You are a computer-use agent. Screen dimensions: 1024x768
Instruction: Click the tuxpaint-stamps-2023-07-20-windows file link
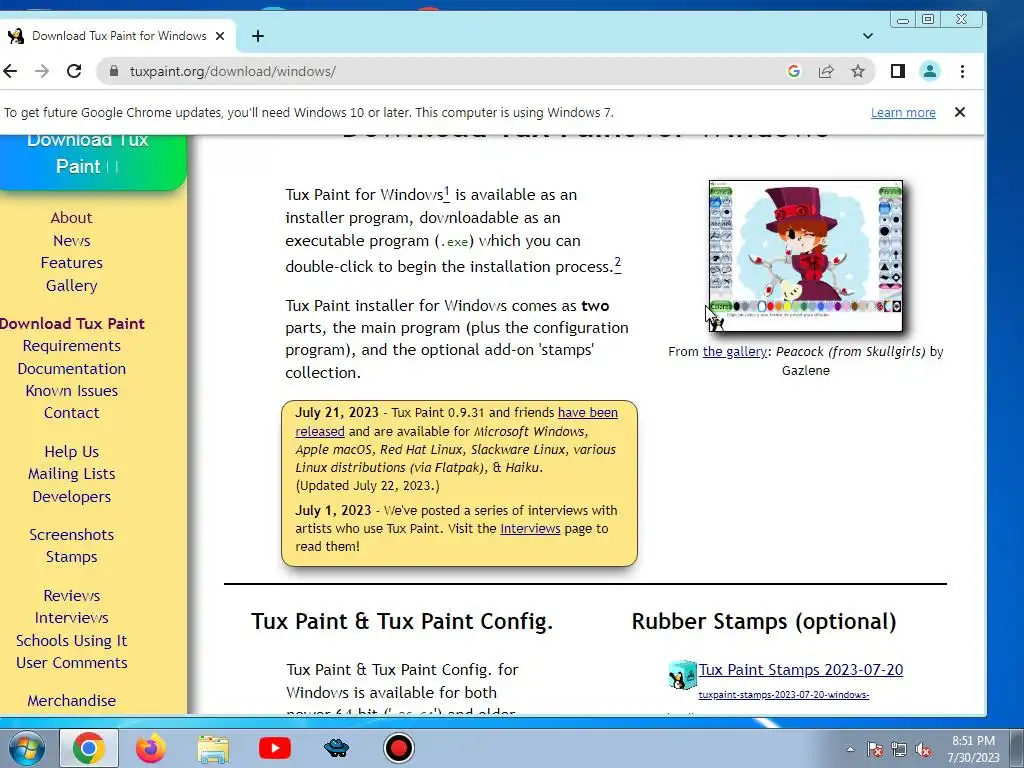pos(784,695)
